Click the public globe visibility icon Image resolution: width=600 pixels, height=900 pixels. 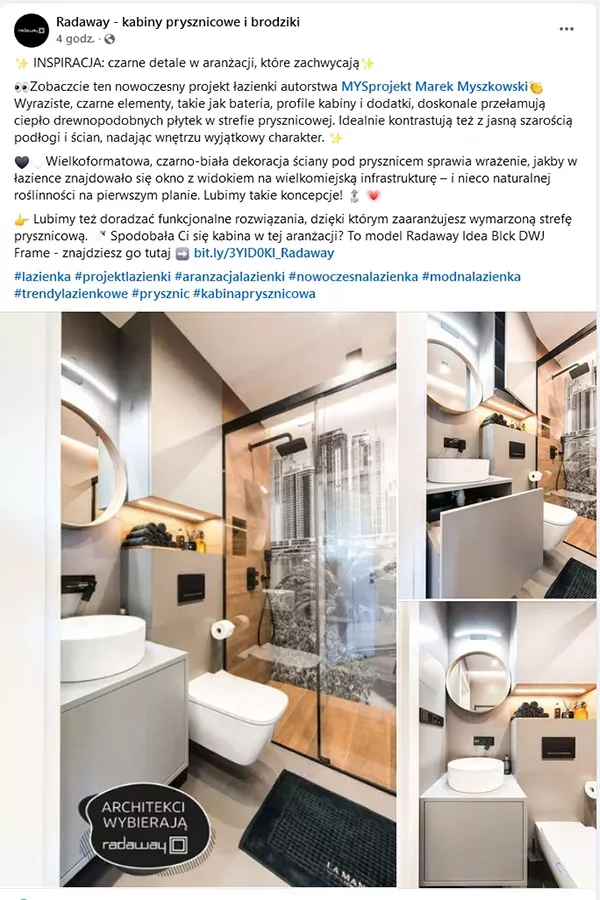[110, 39]
